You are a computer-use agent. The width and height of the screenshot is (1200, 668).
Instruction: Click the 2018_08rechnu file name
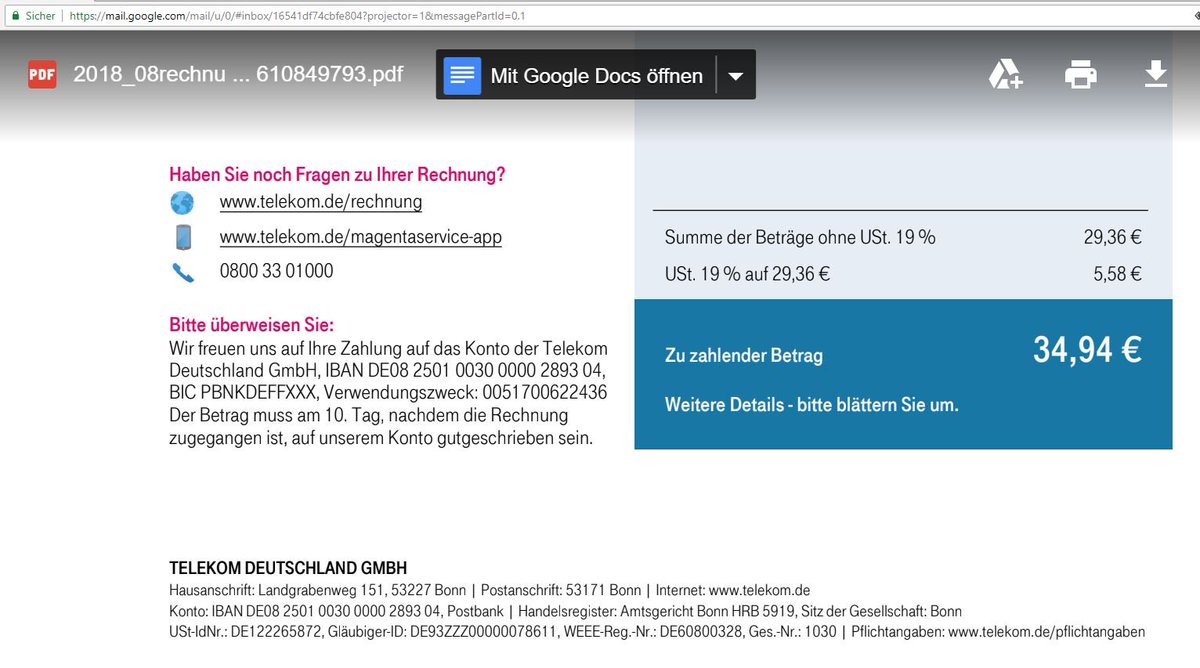[x=238, y=75]
